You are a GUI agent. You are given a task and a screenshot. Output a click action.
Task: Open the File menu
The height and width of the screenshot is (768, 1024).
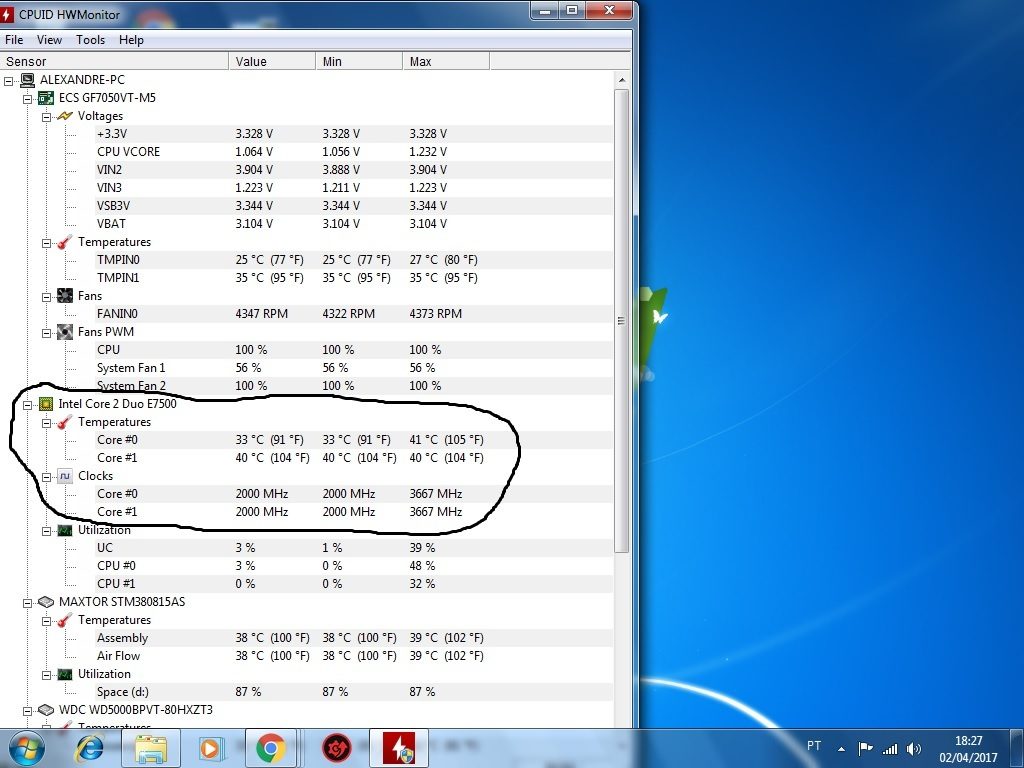pos(14,40)
